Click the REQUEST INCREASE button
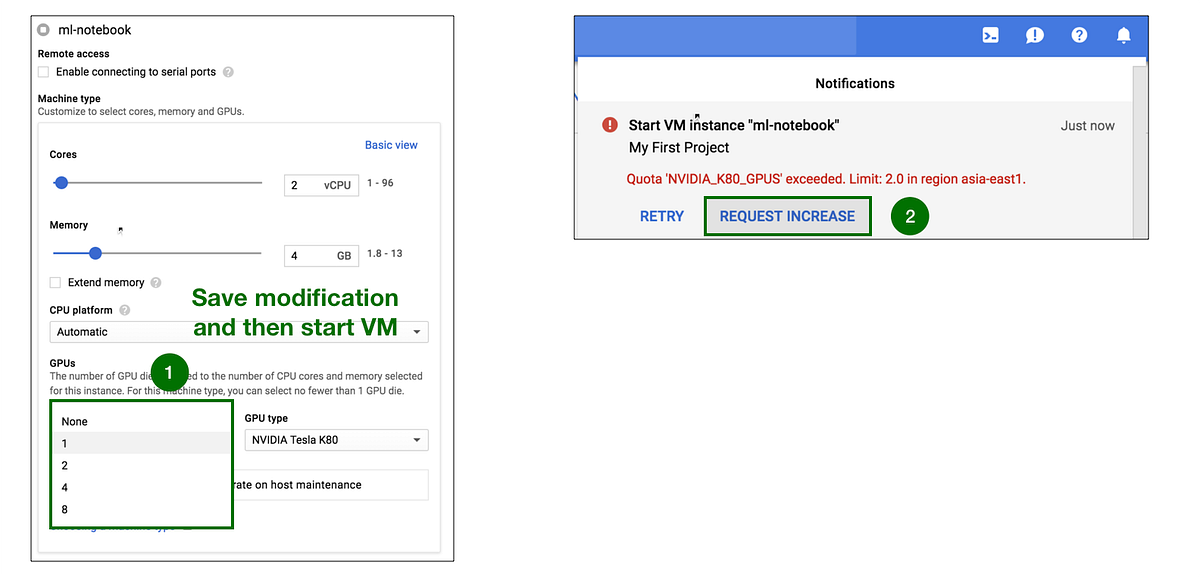Image resolution: width=1200 pixels, height=577 pixels. [787, 216]
